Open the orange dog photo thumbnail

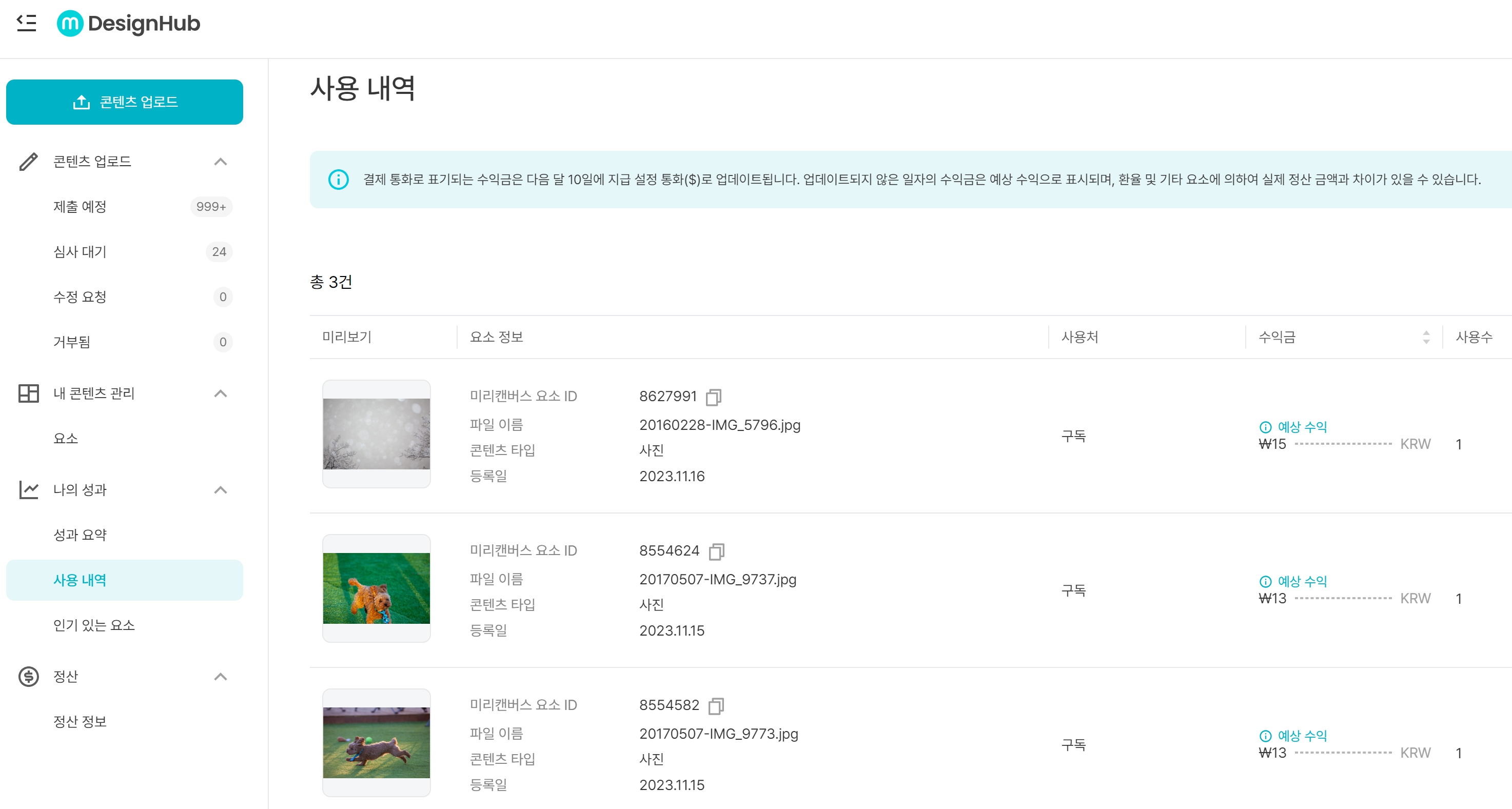(376, 588)
